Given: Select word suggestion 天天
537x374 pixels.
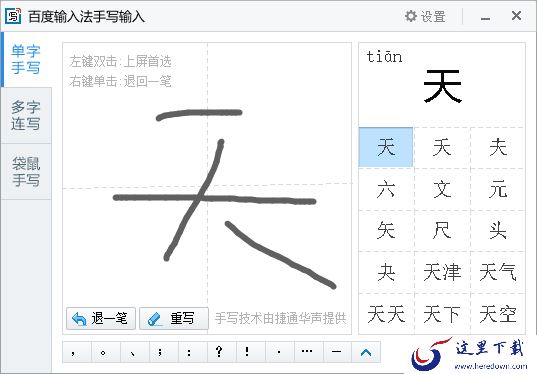Looking at the screenshot, I should click(386, 314).
